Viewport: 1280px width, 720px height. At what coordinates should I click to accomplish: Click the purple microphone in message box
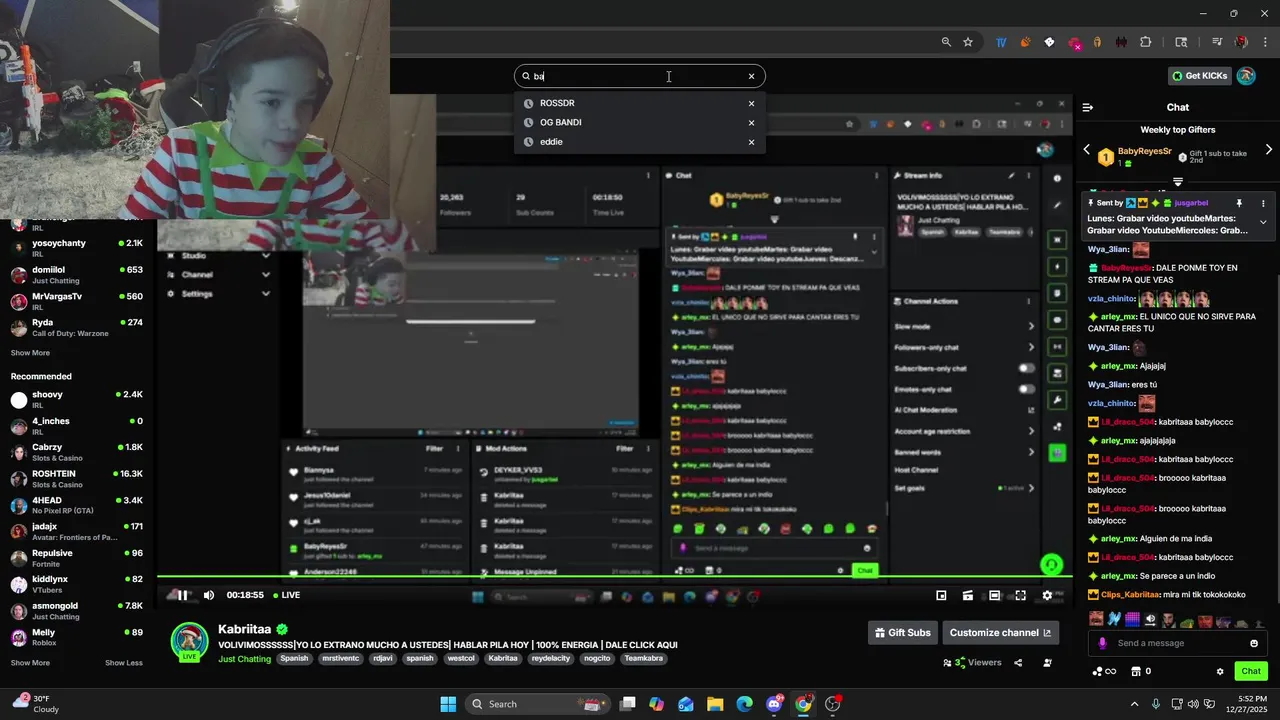pyautogui.click(x=1102, y=643)
